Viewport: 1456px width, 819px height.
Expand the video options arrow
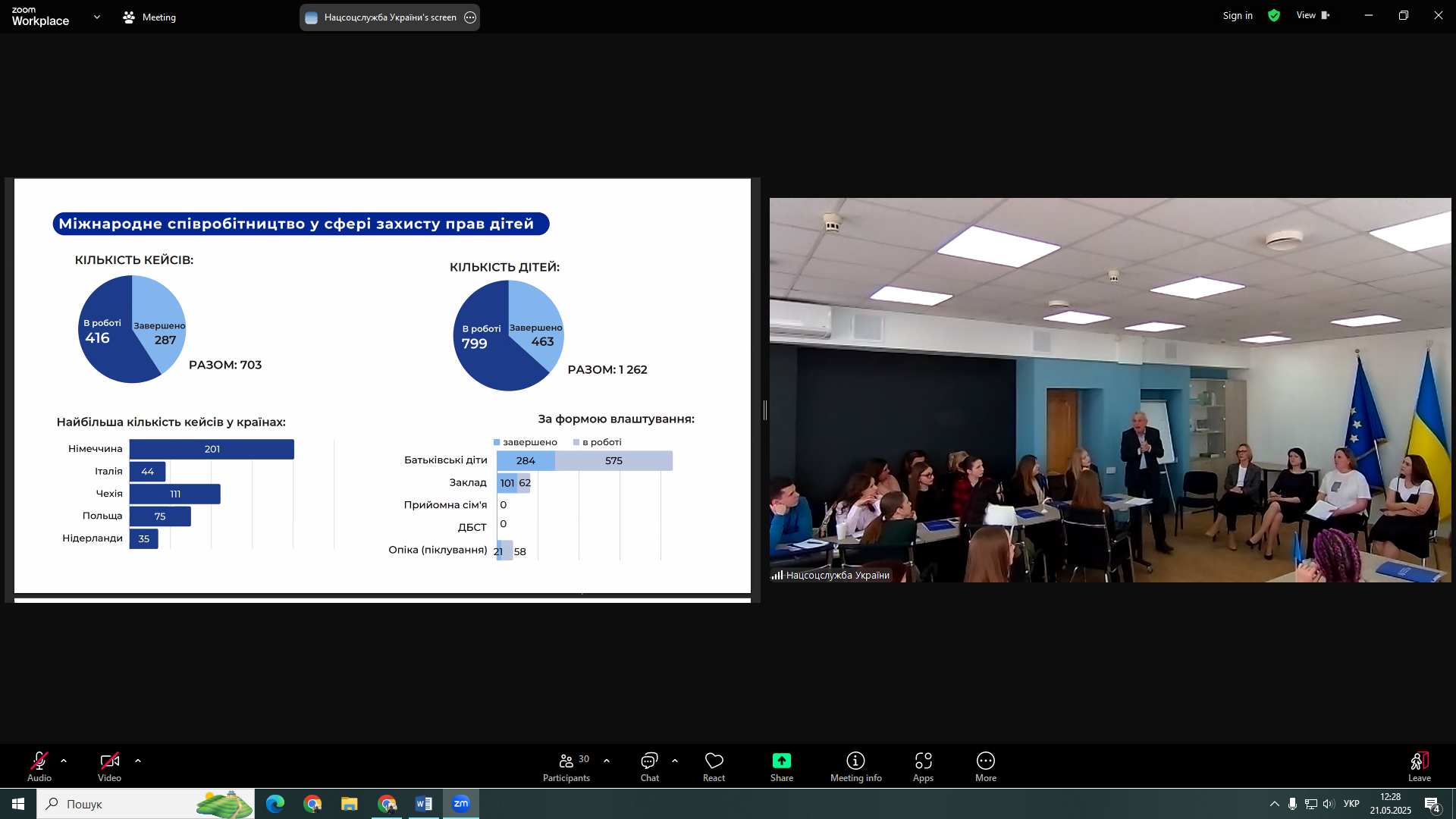coord(138,761)
